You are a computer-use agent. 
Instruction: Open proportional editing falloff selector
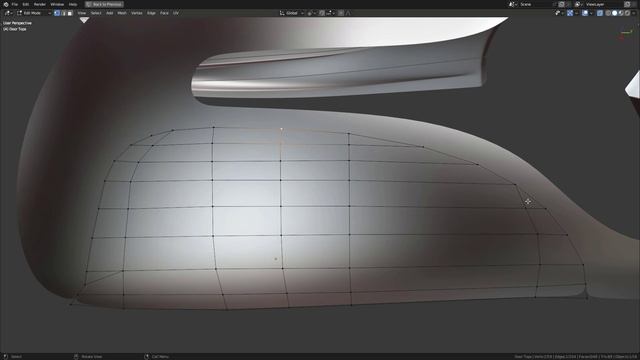pos(348,13)
